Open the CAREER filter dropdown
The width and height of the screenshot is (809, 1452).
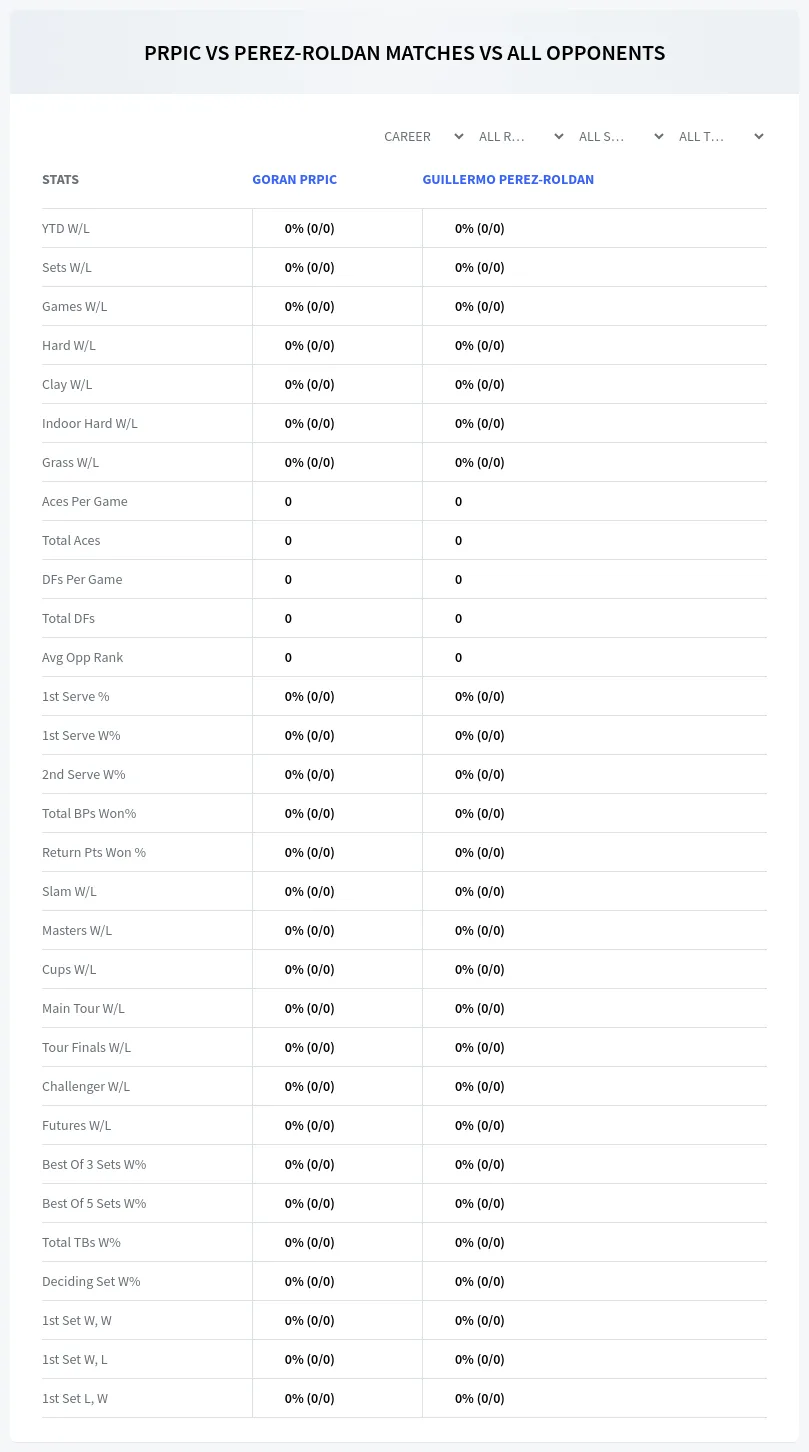(423, 136)
